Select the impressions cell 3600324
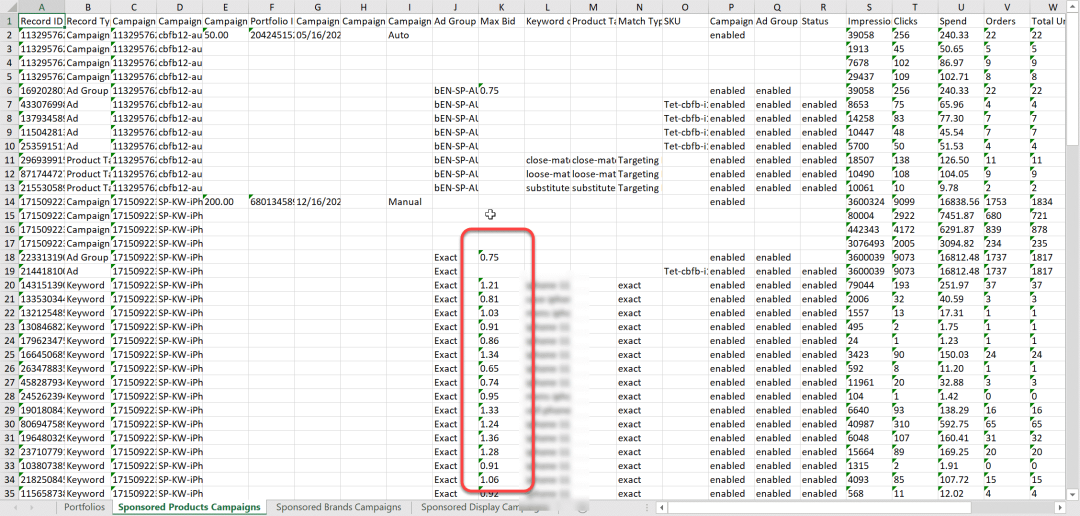Image resolution: width=1080 pixels, height=516 pixels. pyautogui.click(x=868, y=201)
